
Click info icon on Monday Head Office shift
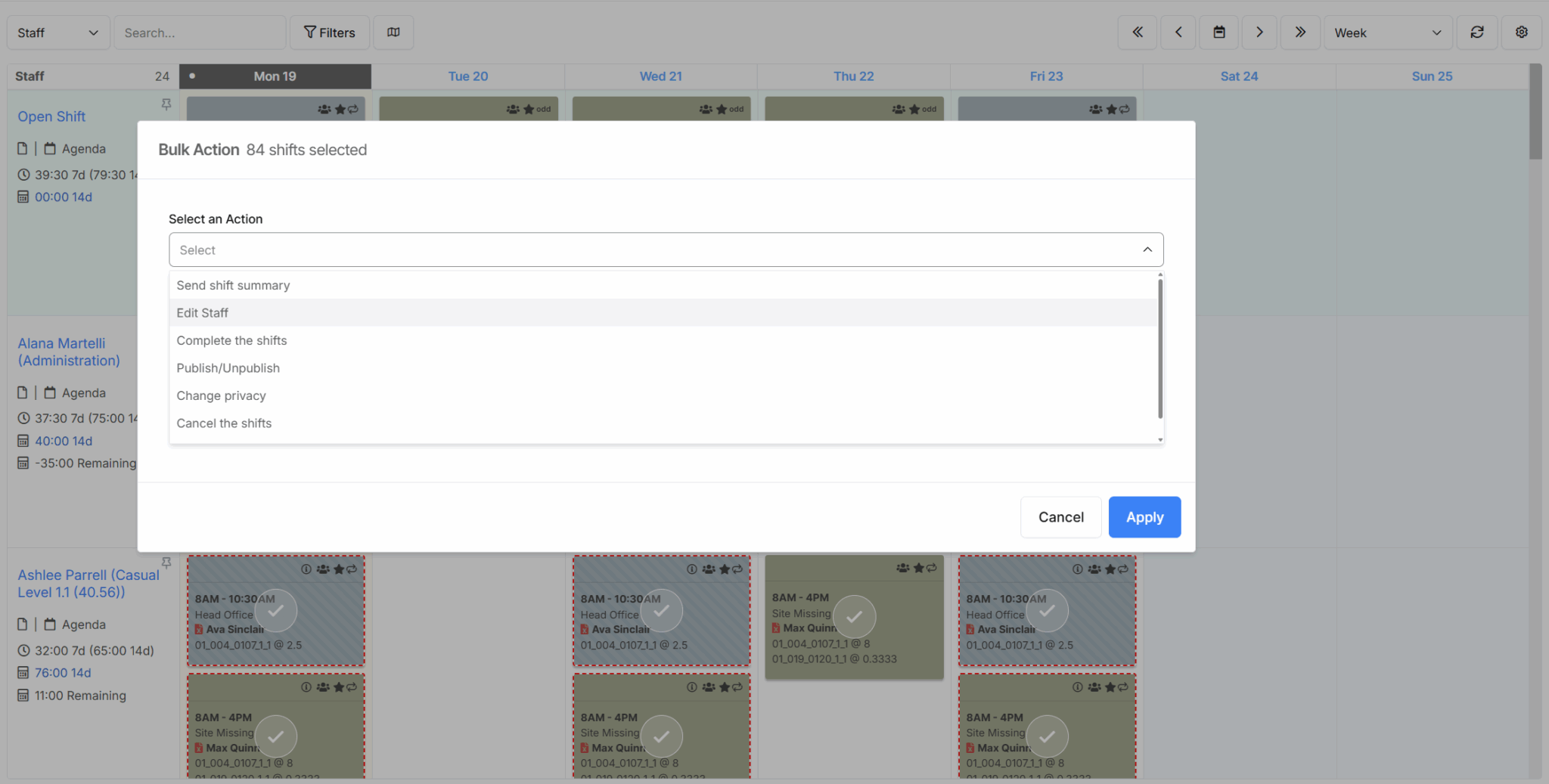(306, 569)
